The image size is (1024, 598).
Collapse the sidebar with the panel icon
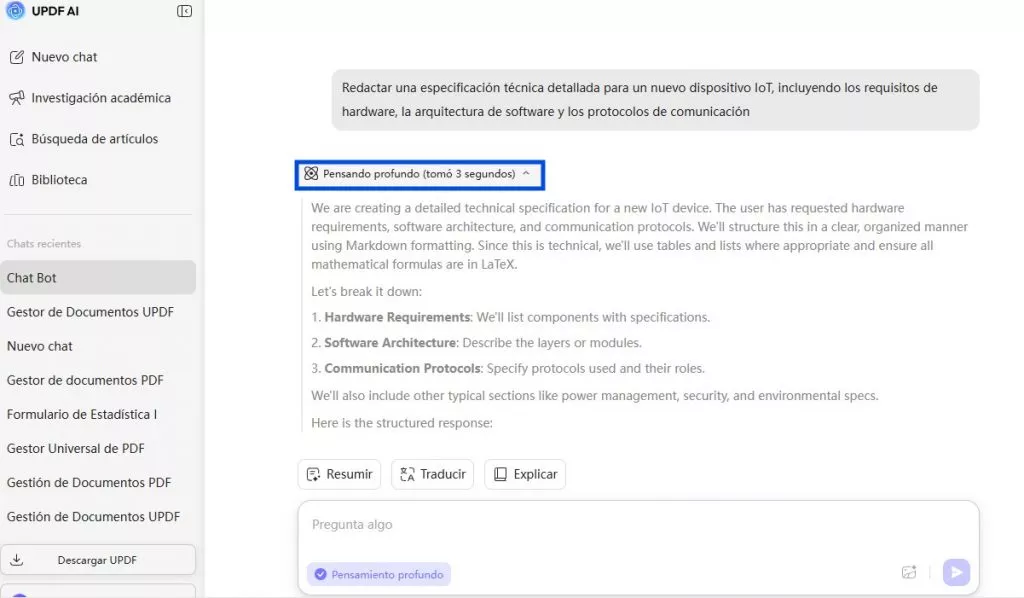click(x=184, y=11)
